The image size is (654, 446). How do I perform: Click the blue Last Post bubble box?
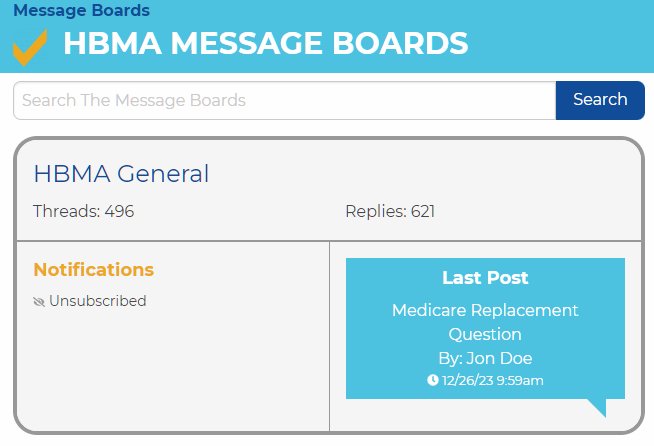pyautogui.click(x=485, y=328)
